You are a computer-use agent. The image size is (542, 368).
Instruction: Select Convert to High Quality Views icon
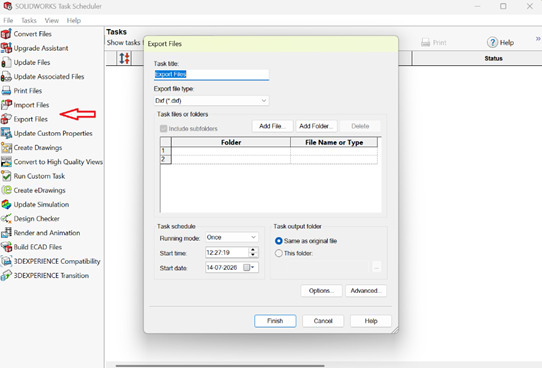pos(6,162)
